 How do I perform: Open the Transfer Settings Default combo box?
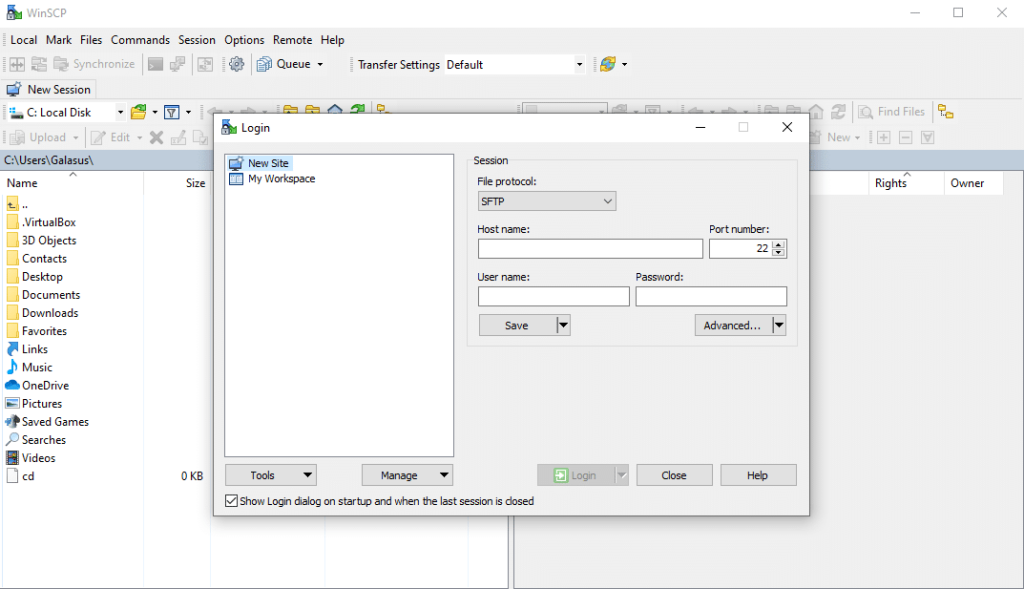tap(514, 65)
